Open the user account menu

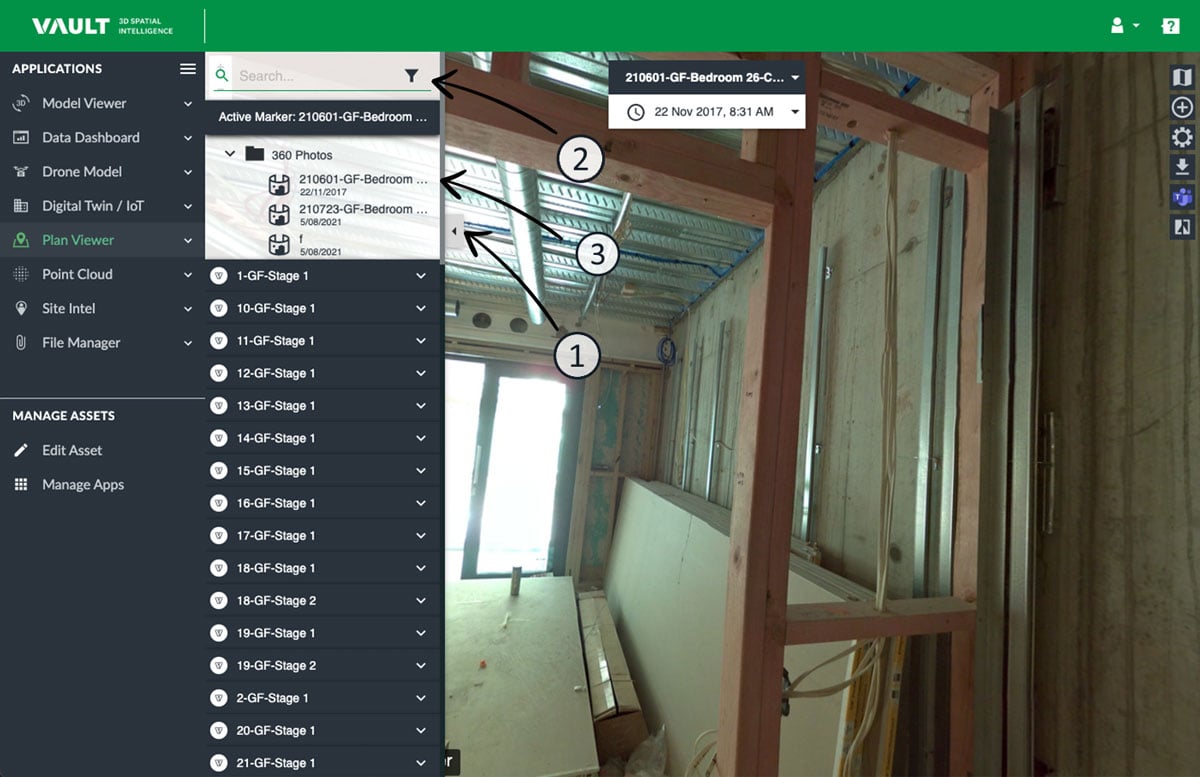coord(1125,26)
